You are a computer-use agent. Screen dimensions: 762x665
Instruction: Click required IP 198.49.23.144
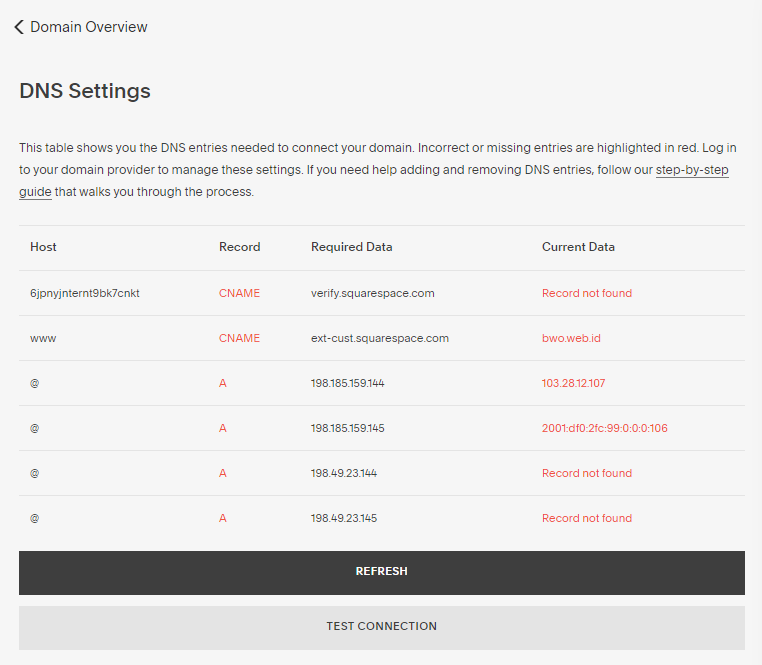344,473
